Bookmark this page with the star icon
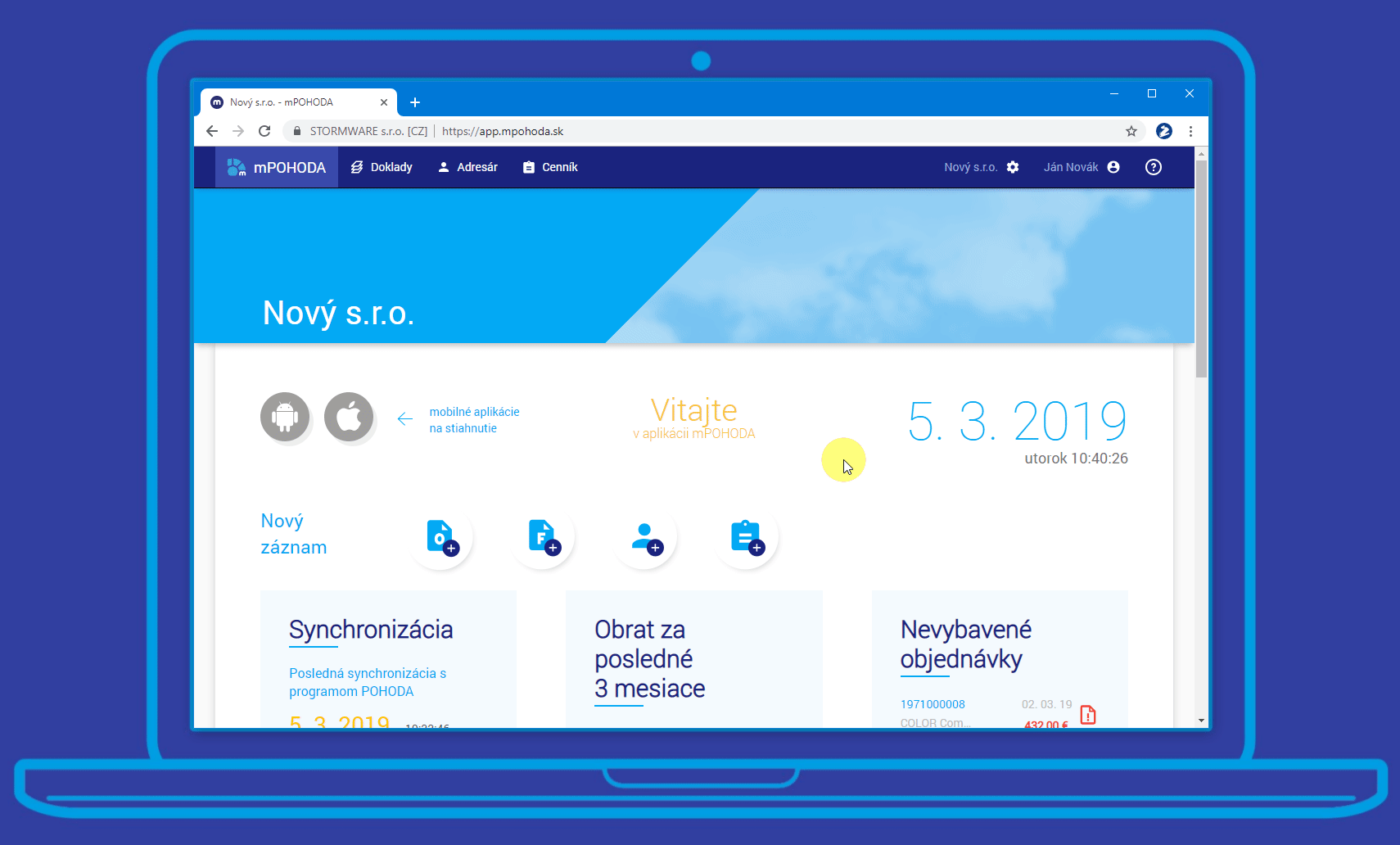 click(1131, 131)
